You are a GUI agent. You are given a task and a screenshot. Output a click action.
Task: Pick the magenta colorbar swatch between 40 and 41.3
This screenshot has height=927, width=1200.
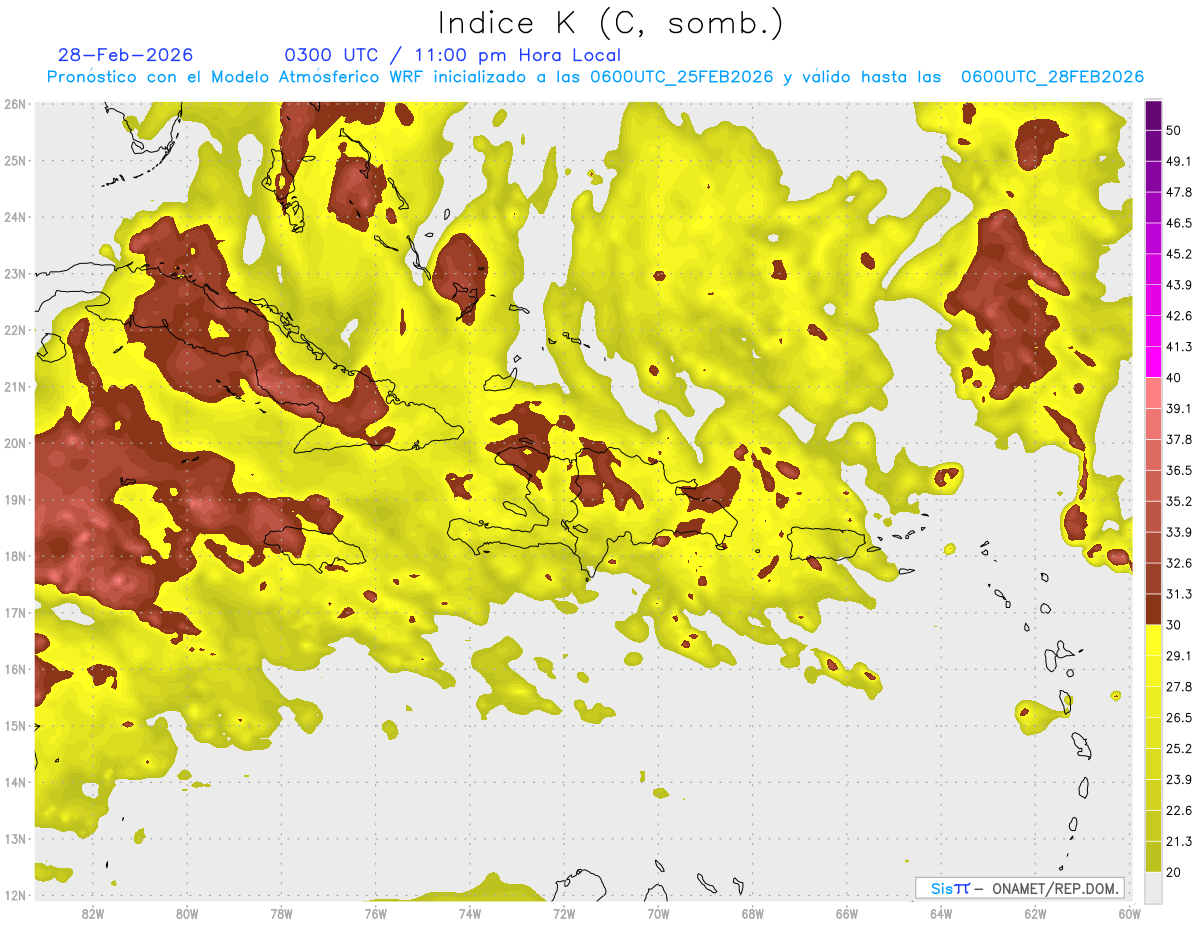[1153, 362]
